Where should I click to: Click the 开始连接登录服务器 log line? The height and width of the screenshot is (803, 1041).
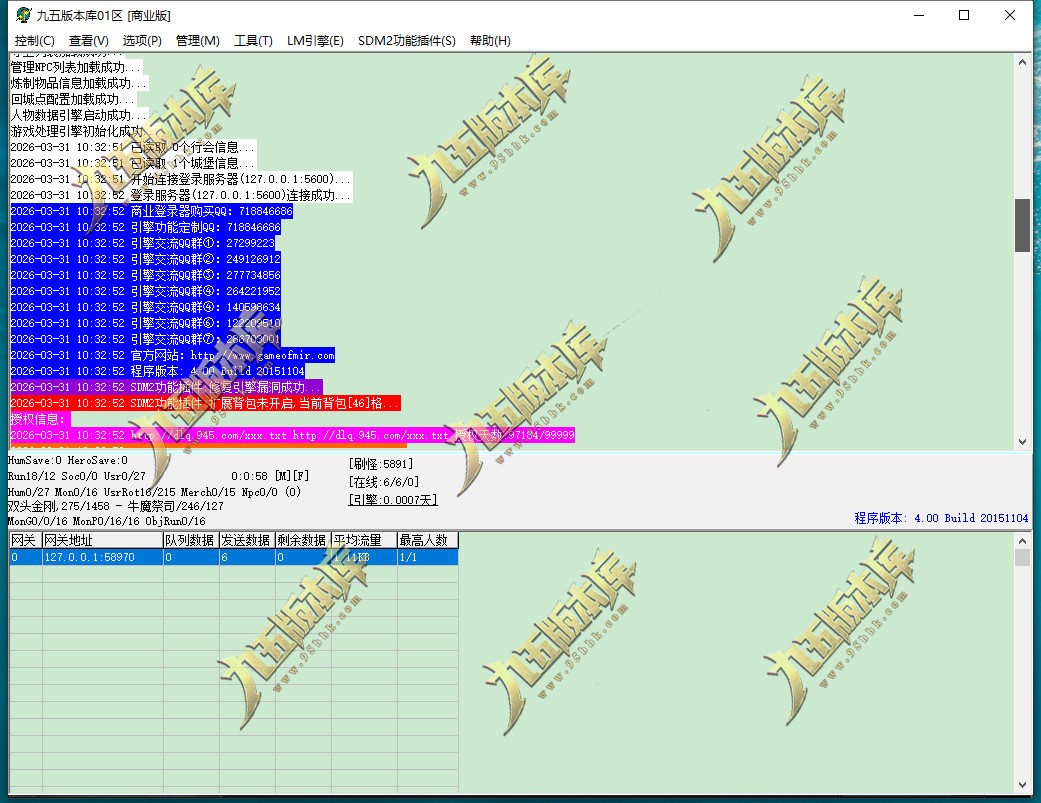(181, 179)
